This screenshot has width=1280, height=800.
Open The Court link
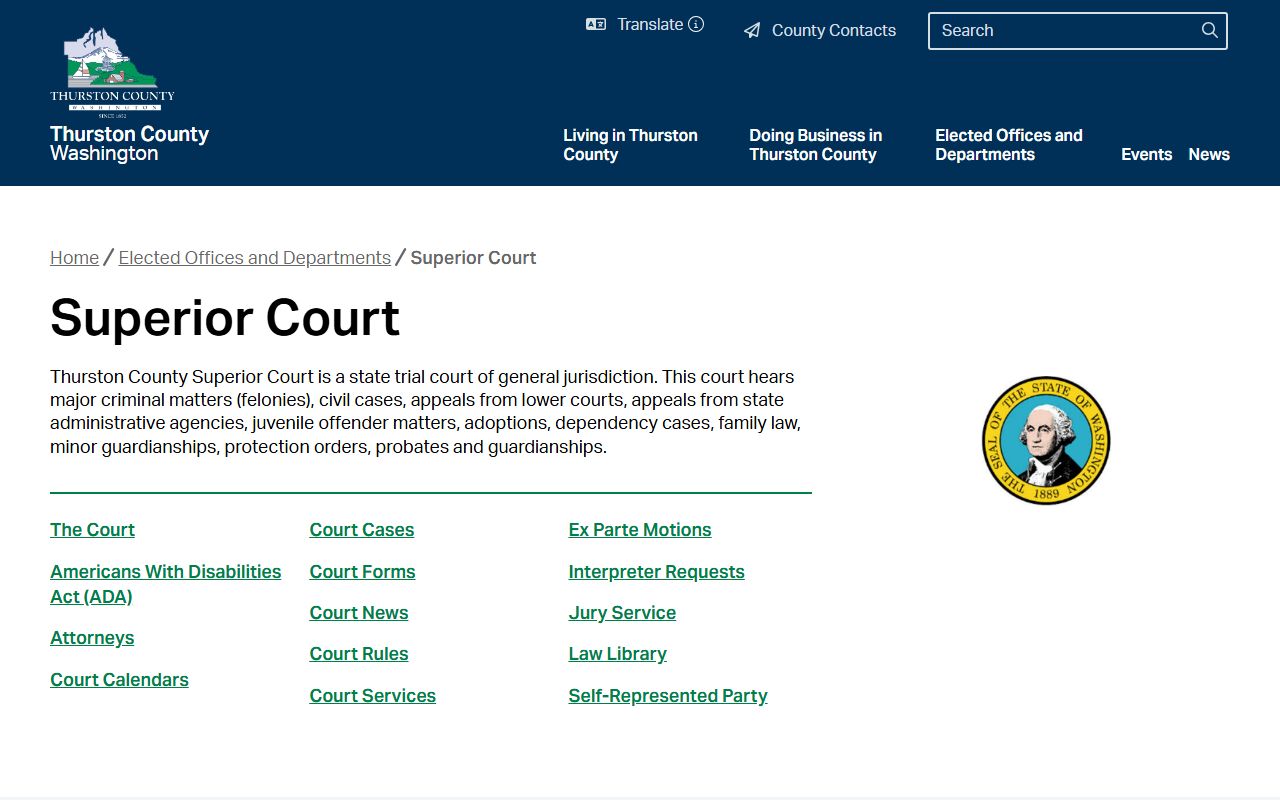92,530
